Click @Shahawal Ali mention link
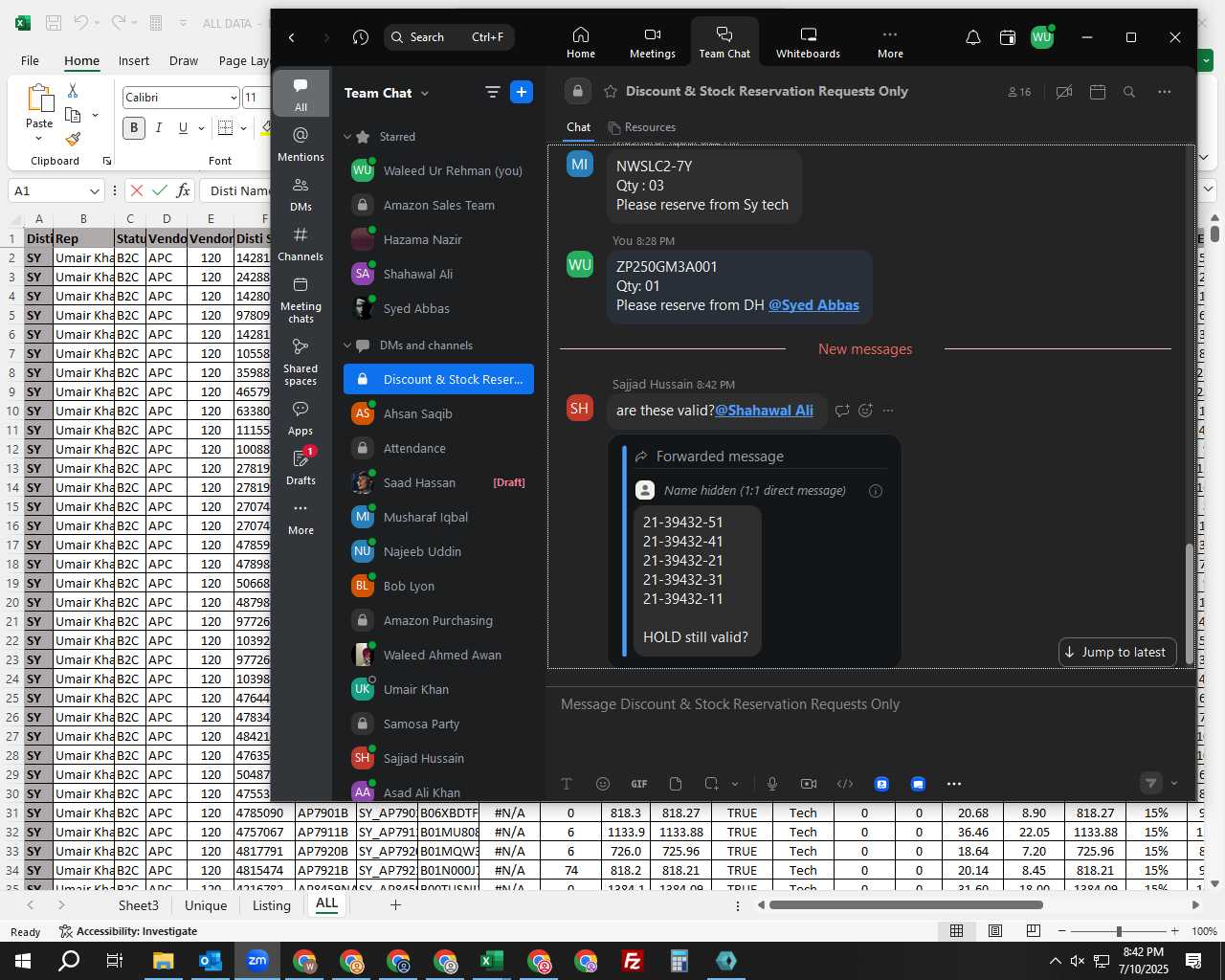 point(764,411)
